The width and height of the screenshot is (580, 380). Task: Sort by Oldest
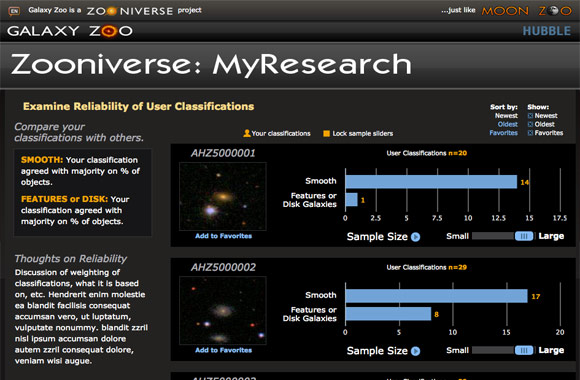pos(508,124)
